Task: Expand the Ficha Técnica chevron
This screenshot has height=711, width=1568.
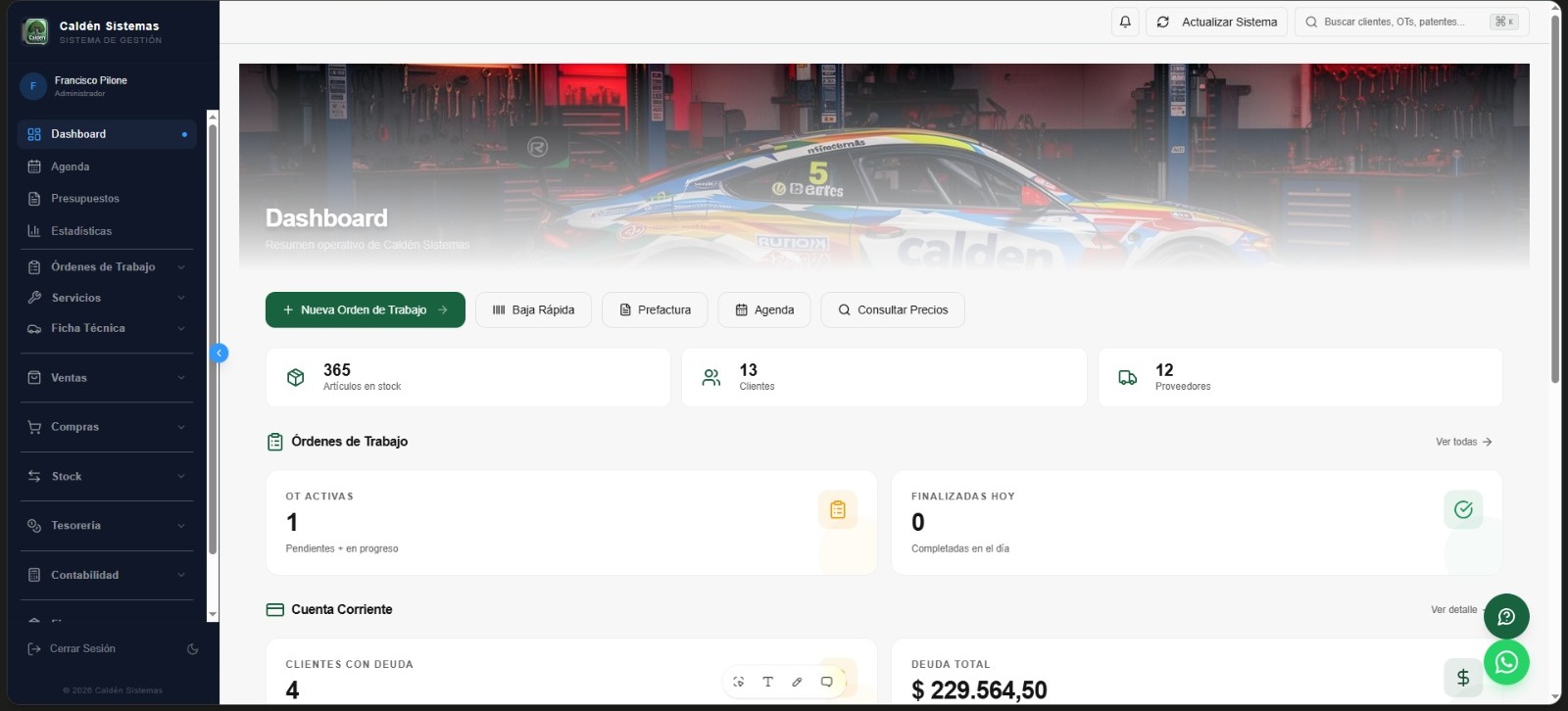Action: (x=181, y=328)
